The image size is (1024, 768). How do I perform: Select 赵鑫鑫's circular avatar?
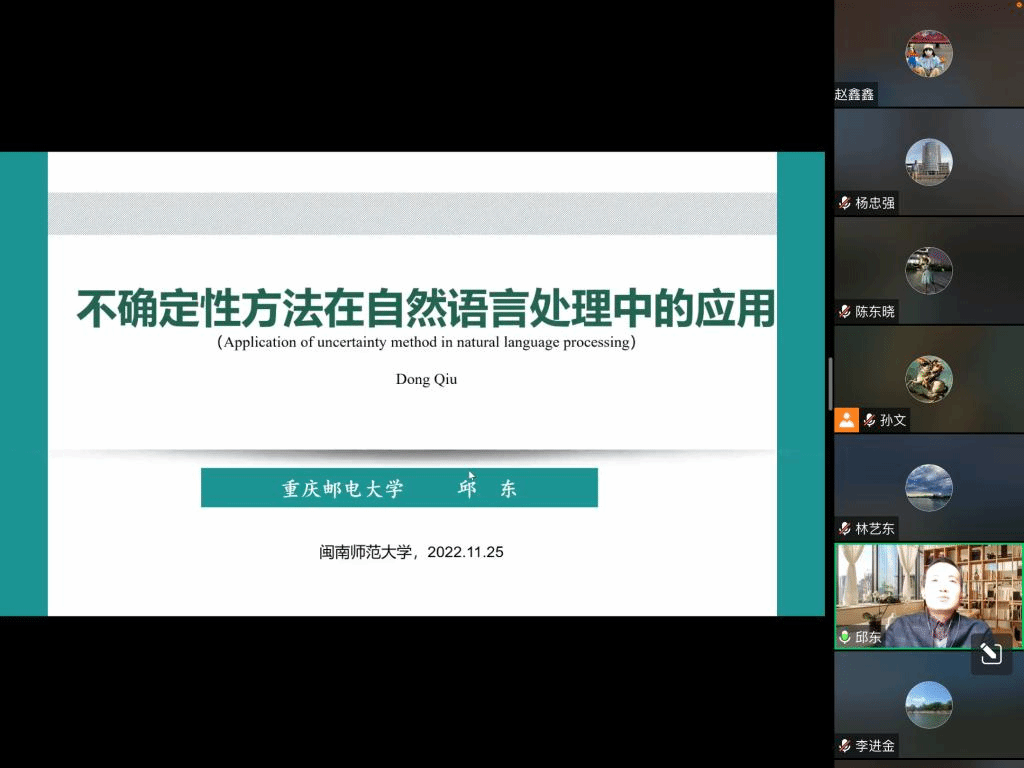point(928,53)
